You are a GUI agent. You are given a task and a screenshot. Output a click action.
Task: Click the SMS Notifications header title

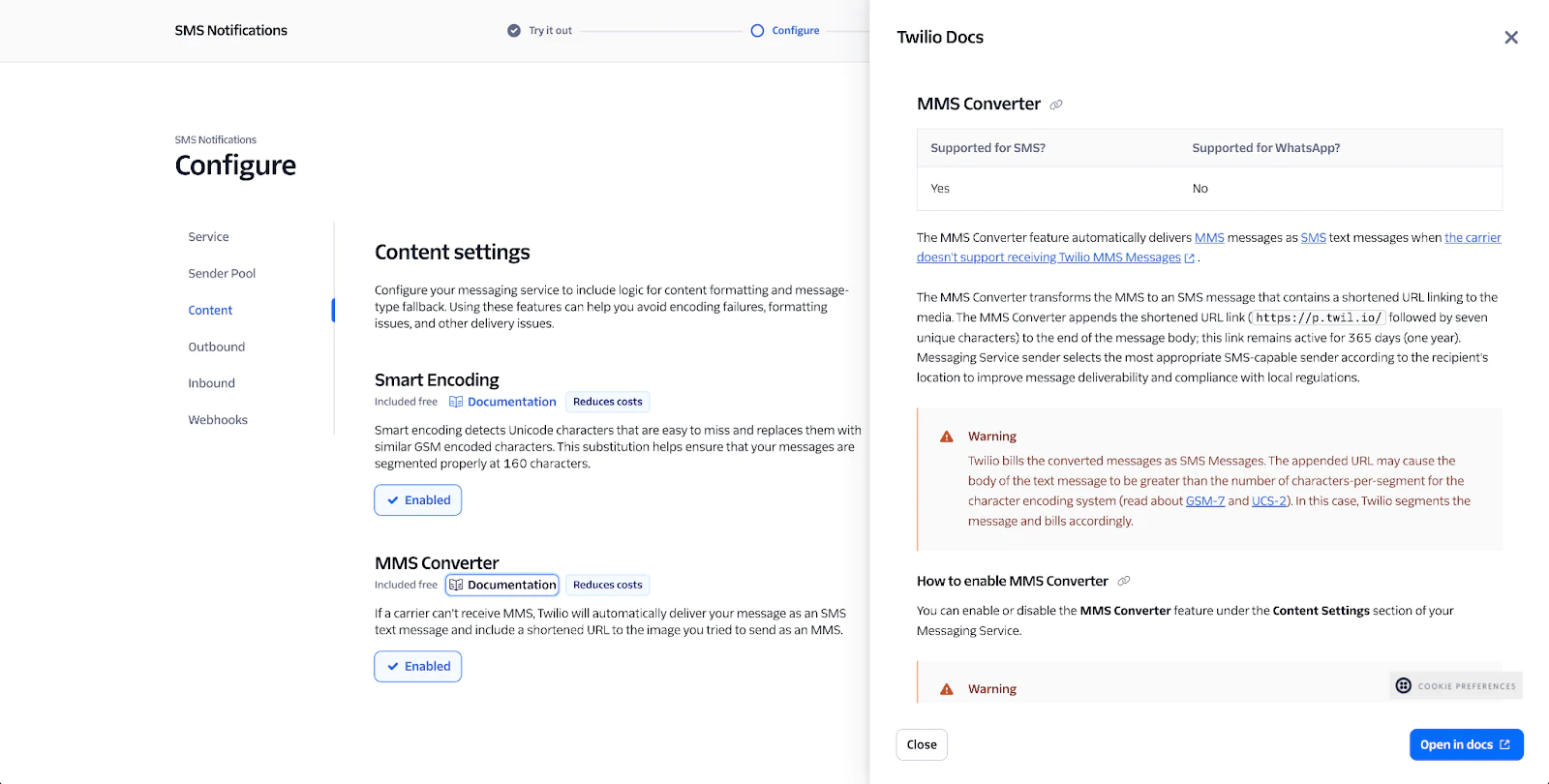[230, 31]
